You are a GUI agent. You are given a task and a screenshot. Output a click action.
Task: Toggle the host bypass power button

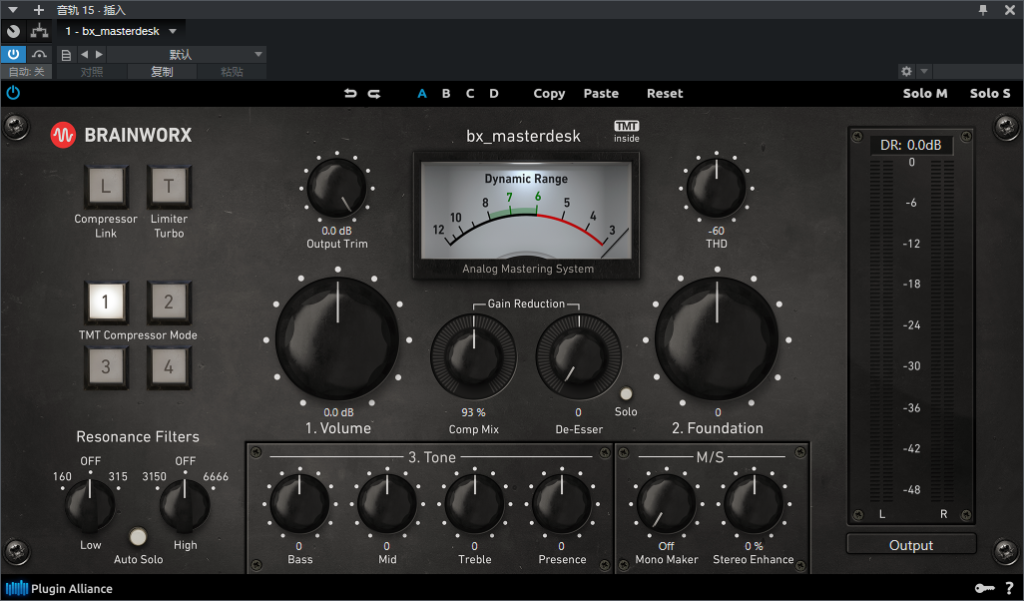[x=13, y=54]
